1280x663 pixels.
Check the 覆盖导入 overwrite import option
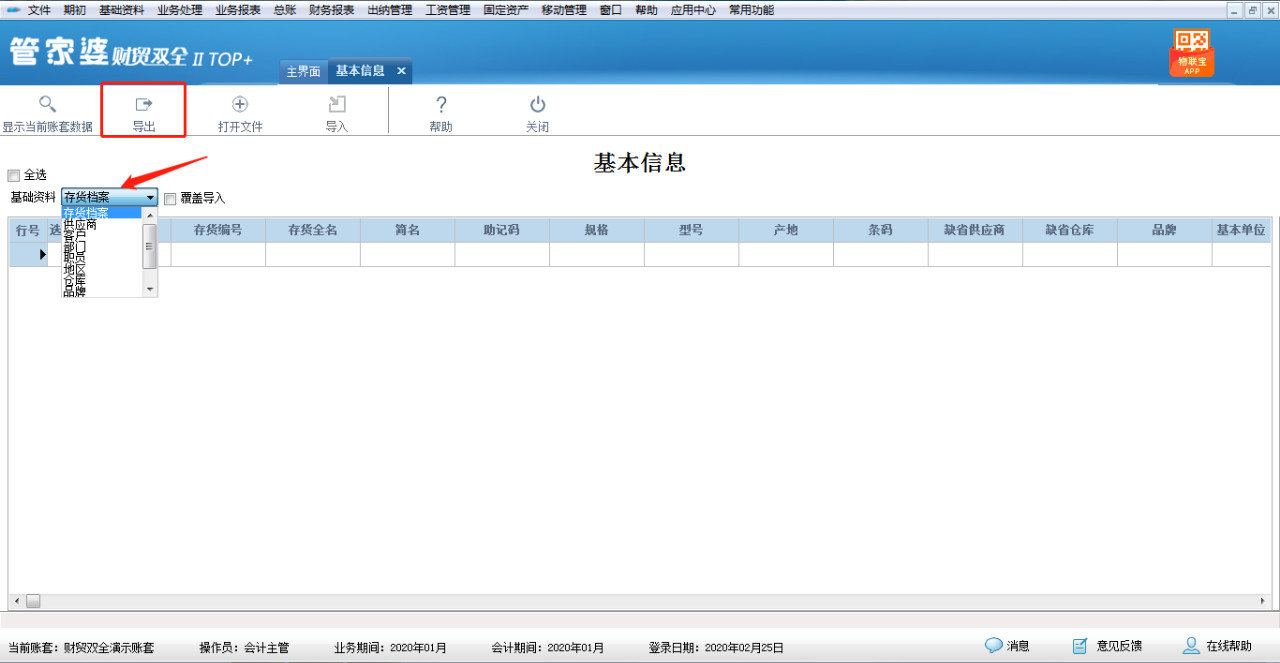click(x=170, y=197)
